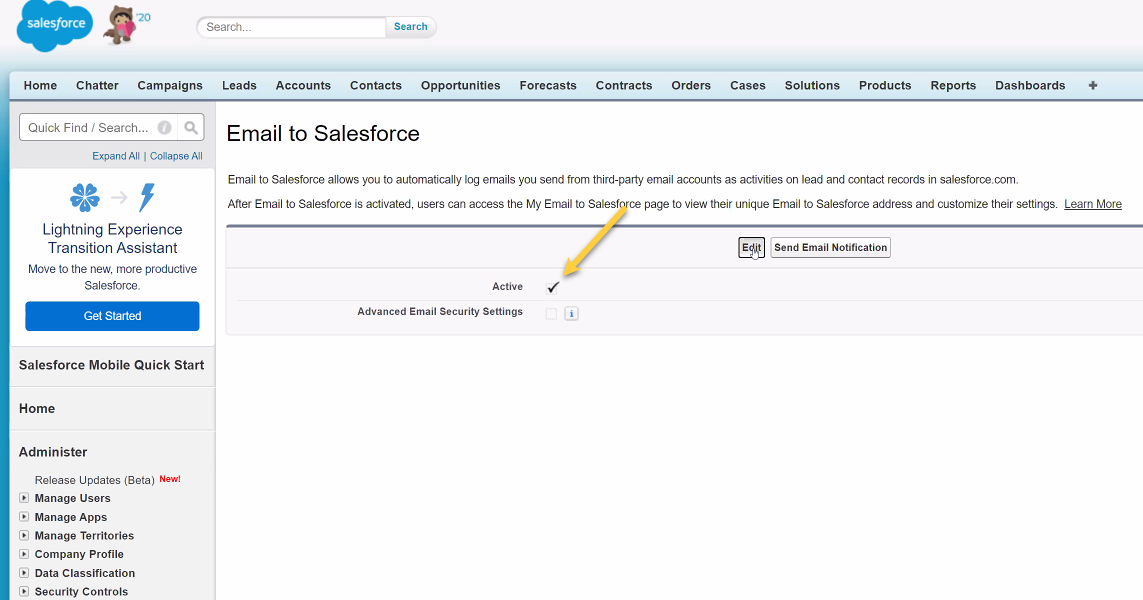Toggle the Active checkbox
This screenshot has width=1143, height=600.
pyautogui.click(x=553, y=287)
